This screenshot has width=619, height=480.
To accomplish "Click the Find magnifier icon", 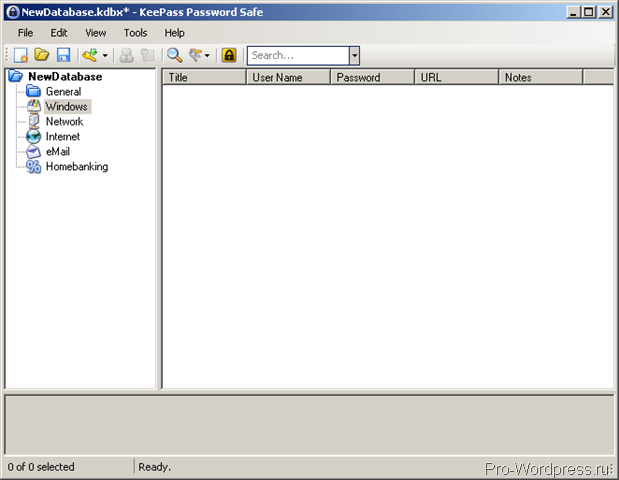I will 174,55.
